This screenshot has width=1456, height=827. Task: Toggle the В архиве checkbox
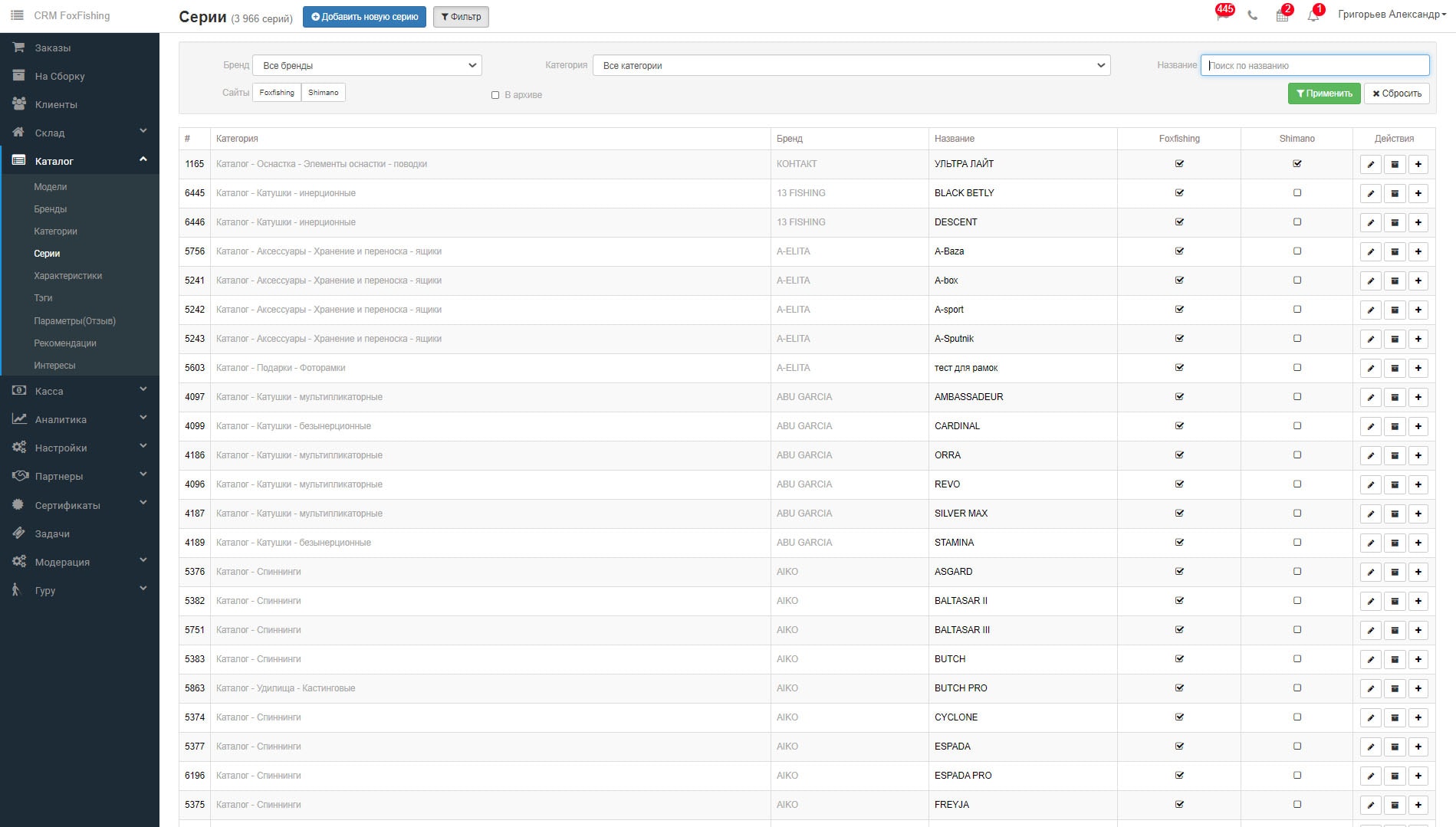pos(495,95)
